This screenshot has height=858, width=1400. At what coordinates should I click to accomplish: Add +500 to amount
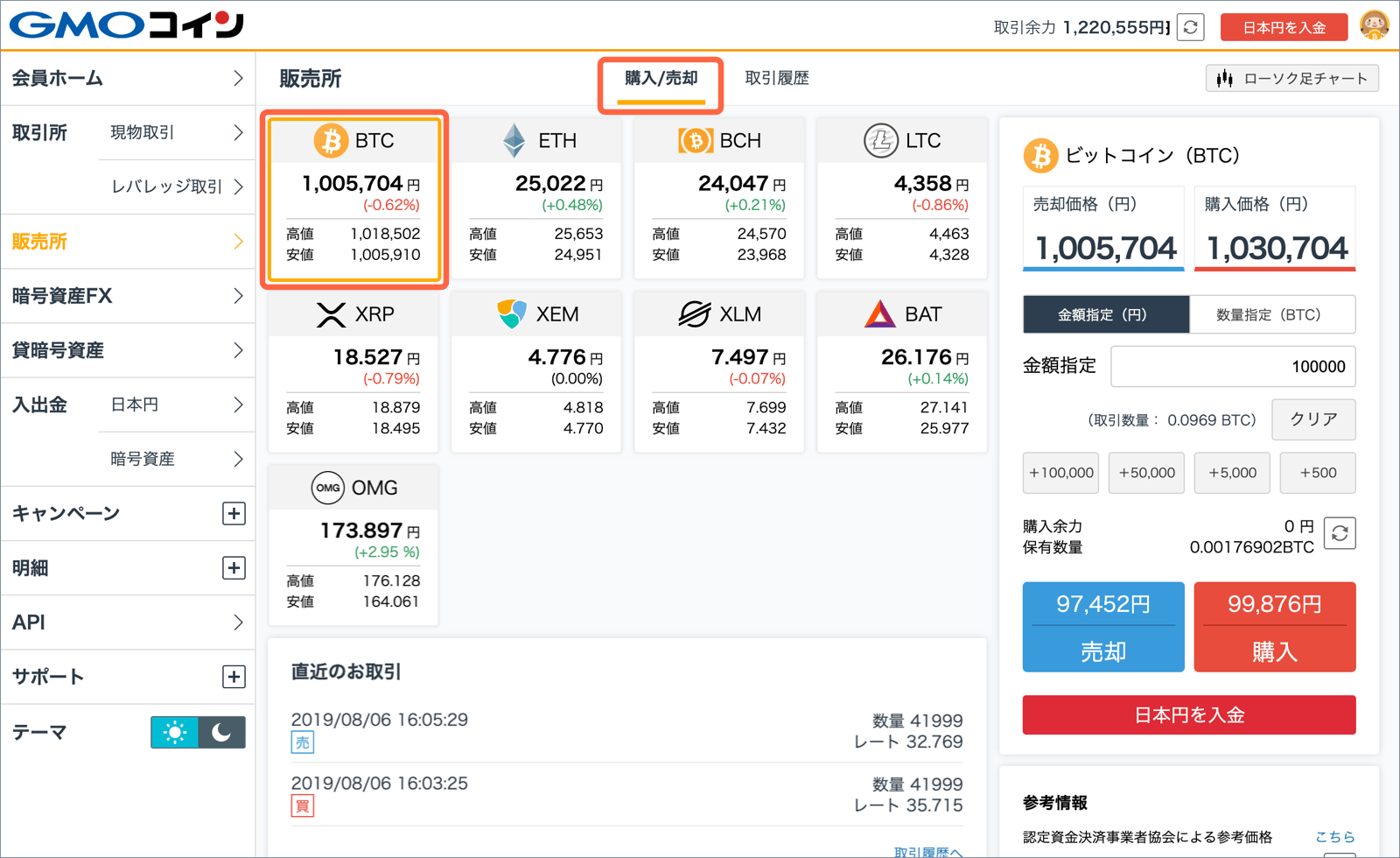pos(1318,473)
